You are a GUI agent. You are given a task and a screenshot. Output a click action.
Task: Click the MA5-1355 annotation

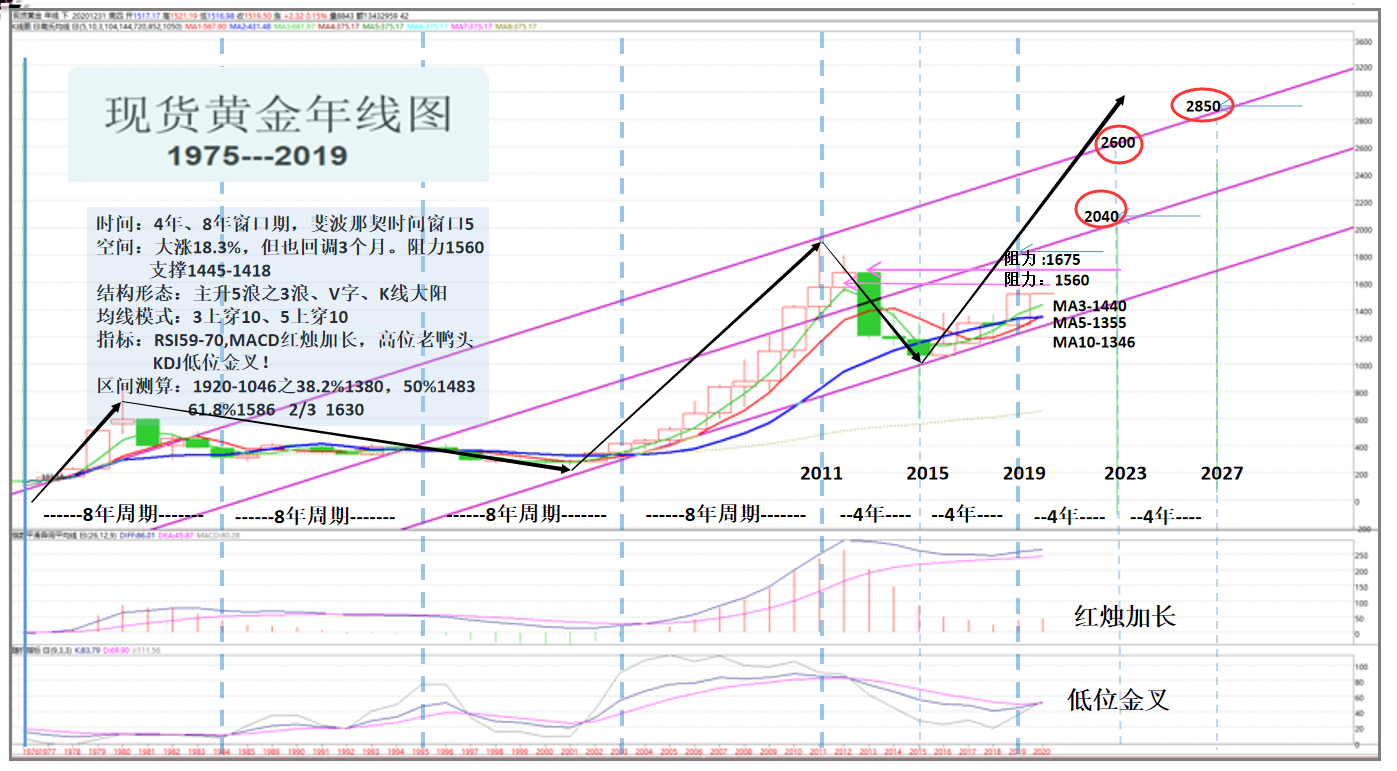[1090, 324]
